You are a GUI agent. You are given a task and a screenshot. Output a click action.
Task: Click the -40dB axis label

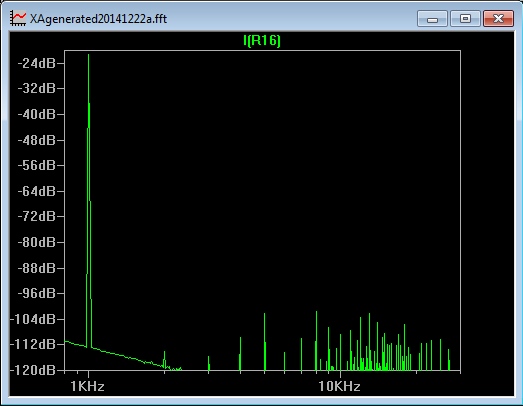click(36, 114)
